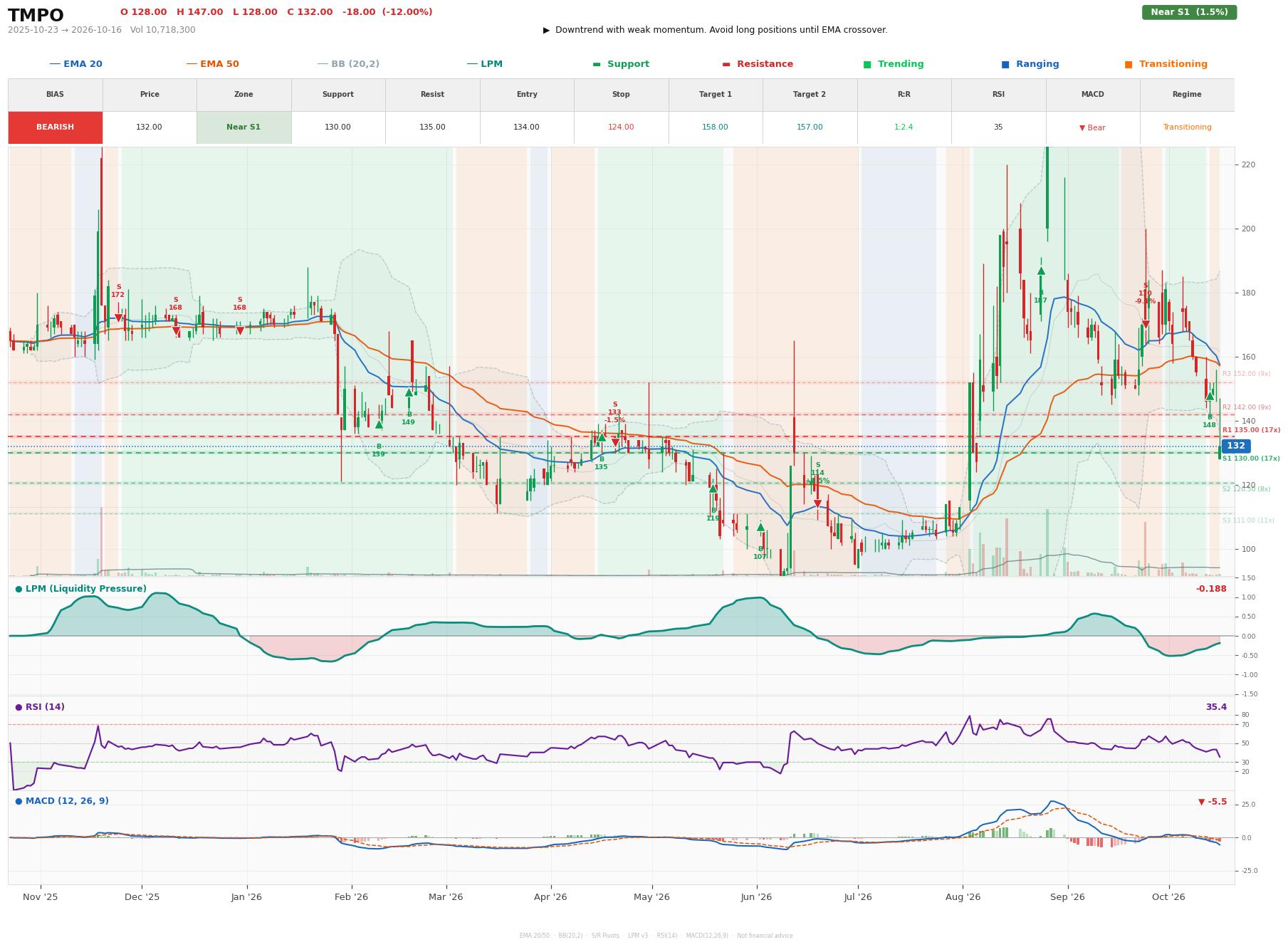Click the B 107 buy signal arrow

tap(760, 527)
